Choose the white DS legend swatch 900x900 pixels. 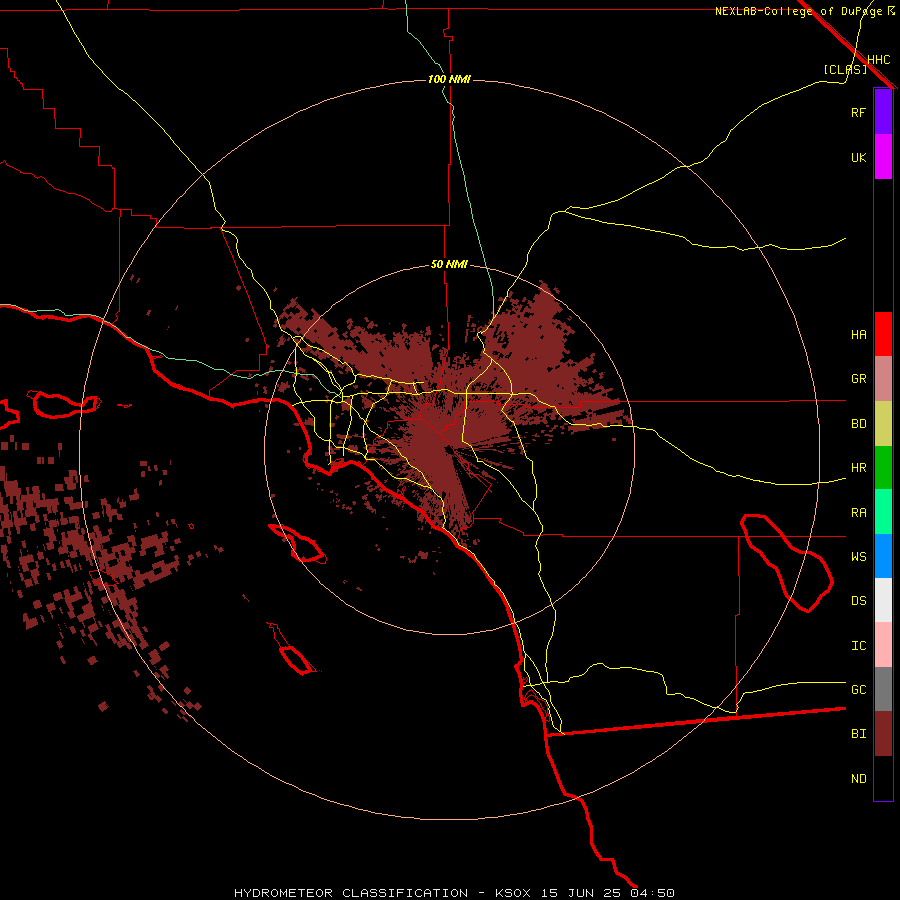883,600
